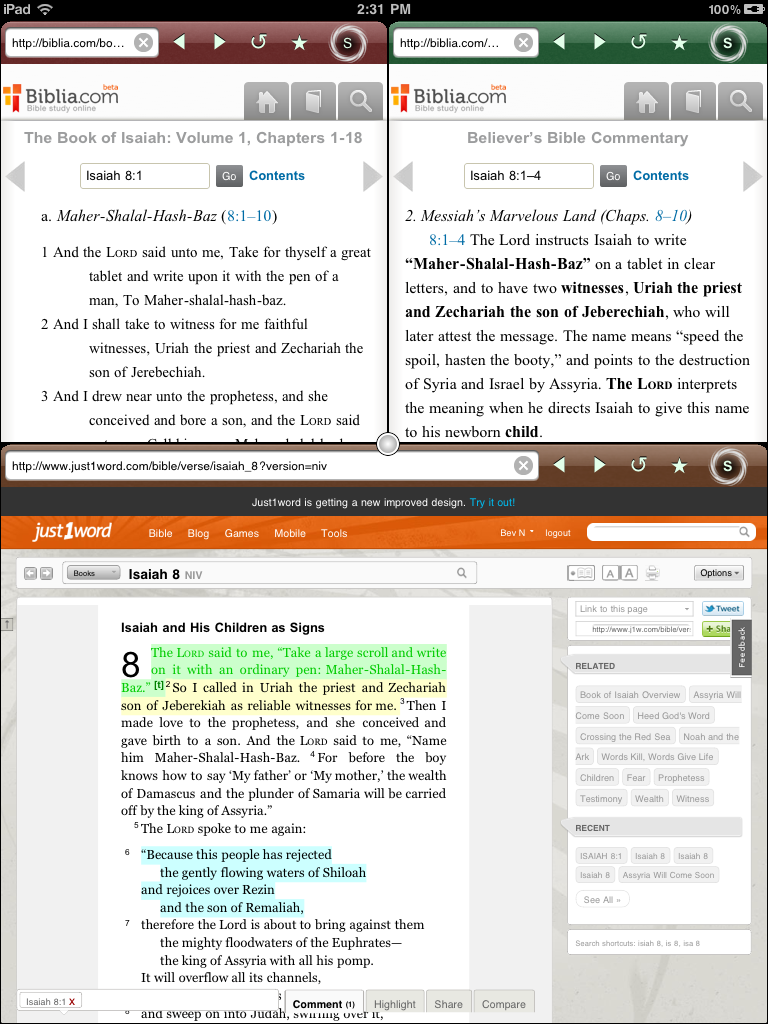Clear the URL in the top-left browser pane
The image size is (768, 1024).
click(144, 43)
